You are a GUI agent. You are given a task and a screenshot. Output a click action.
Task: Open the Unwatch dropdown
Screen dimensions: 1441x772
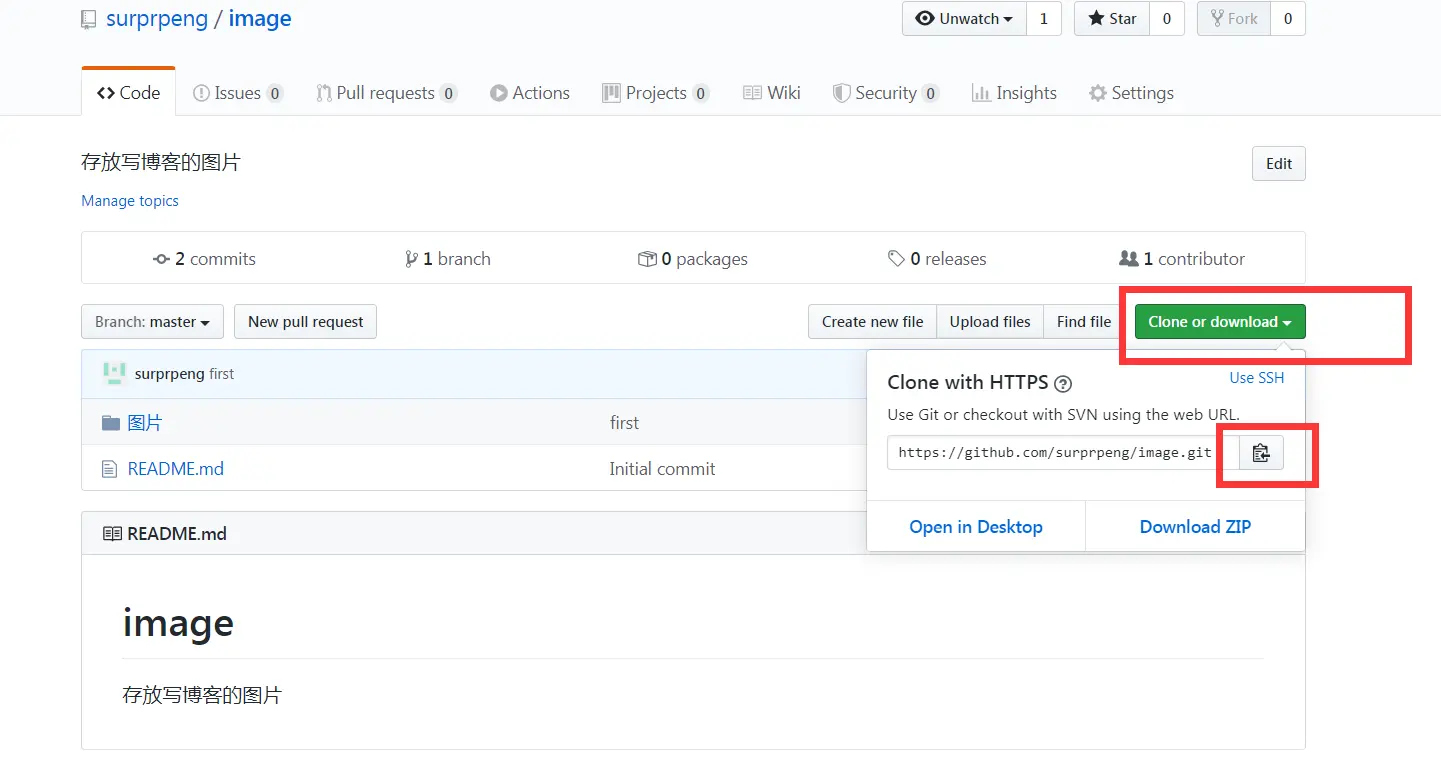pos(964,19)
